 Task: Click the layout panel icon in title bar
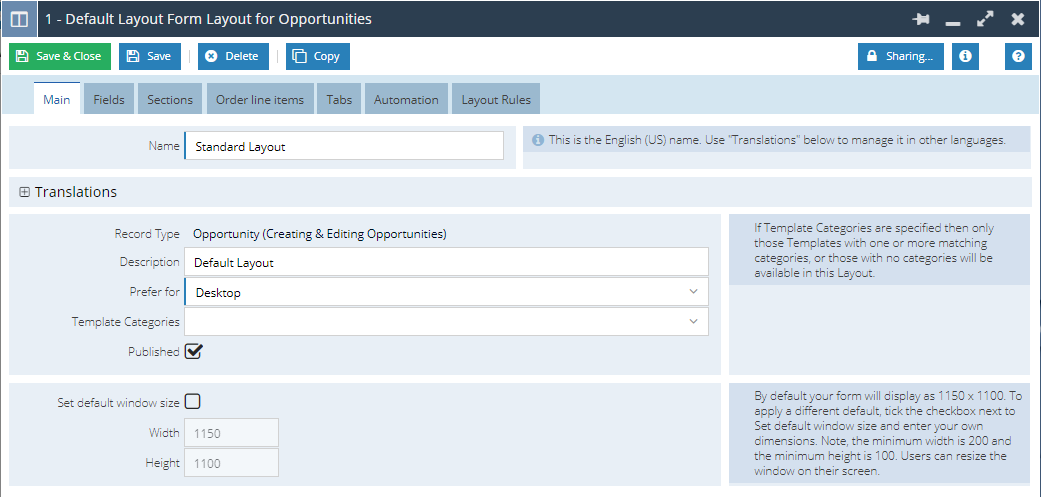(x=19, y=19)
